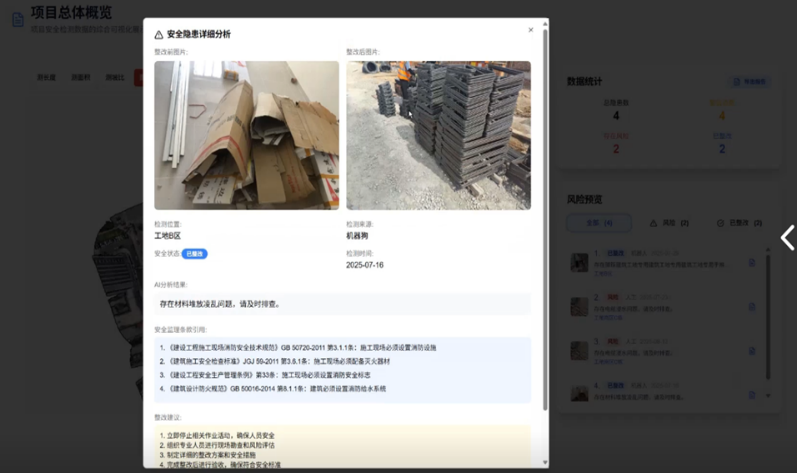Screen dimensions: 797x473
Task: Click document icon on third risk item
Action: (752, 351)
